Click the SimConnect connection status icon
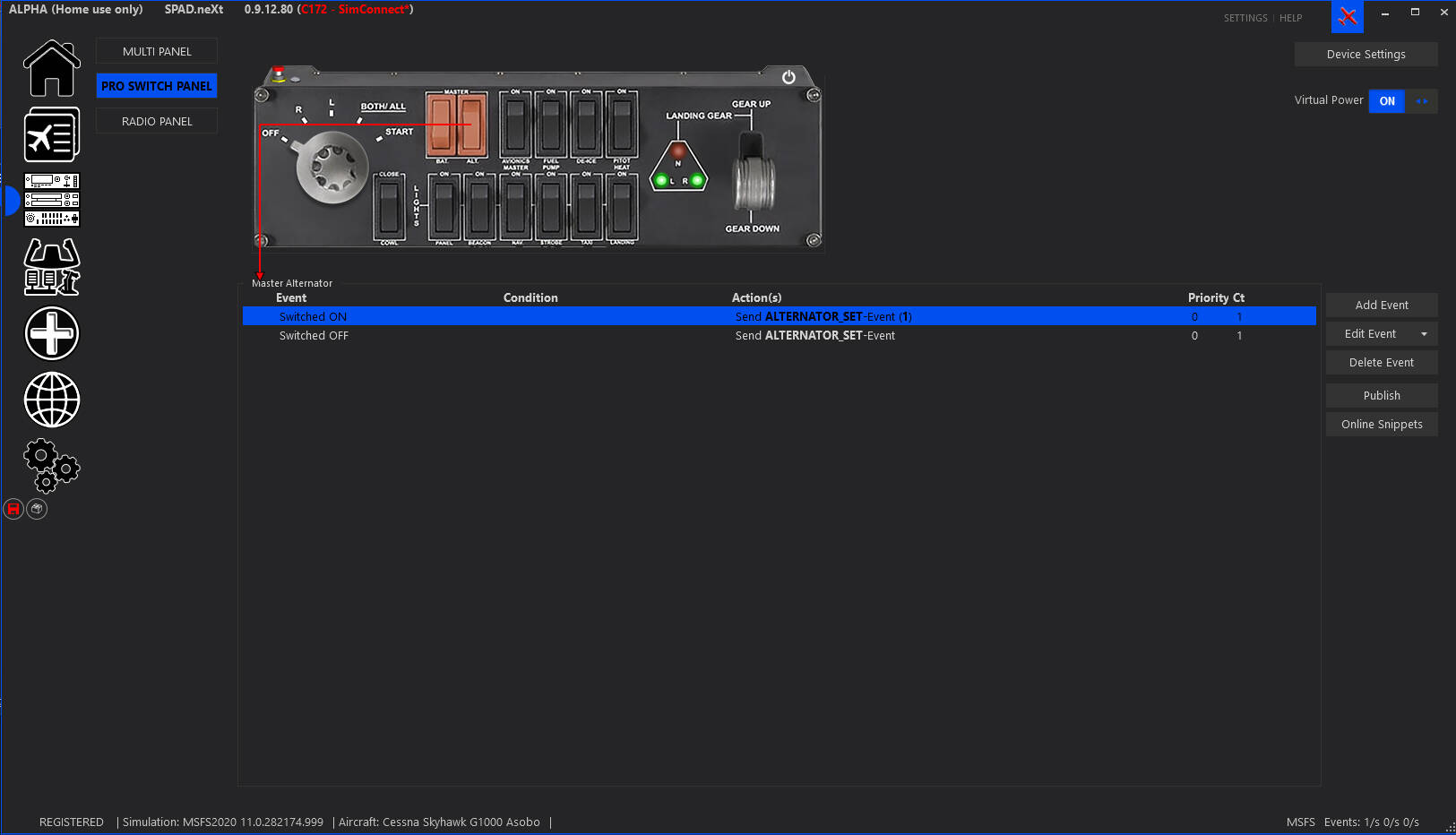Viewport: 1456px width, 835px height. 1347,17
